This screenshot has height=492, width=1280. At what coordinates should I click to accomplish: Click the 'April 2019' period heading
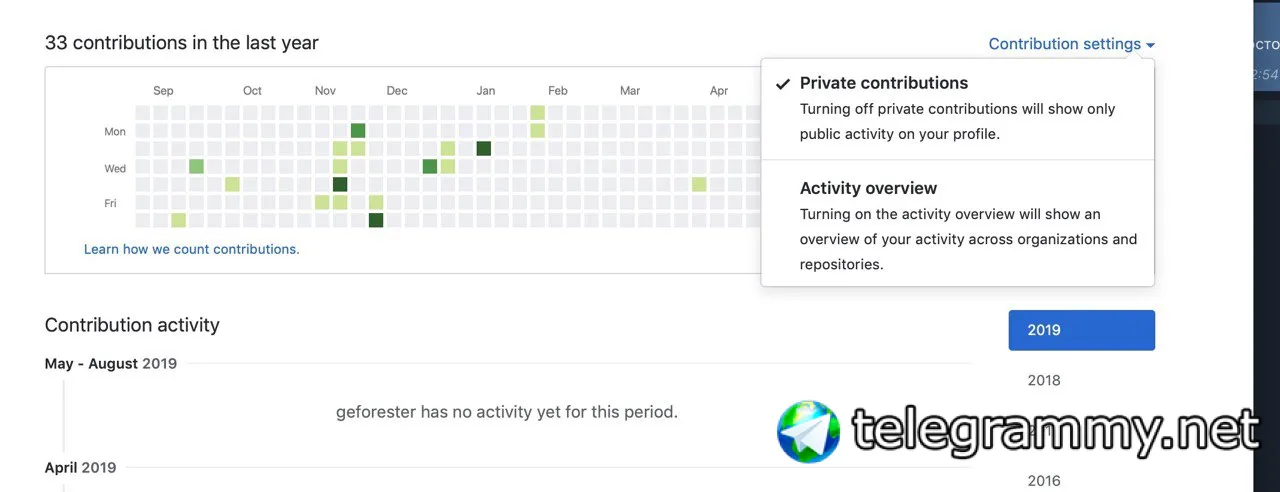pos(81,467)
